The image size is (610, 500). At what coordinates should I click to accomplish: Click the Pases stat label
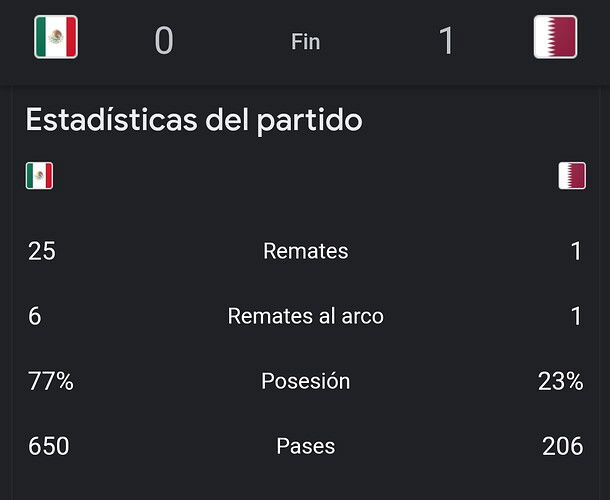click(305, 446)
